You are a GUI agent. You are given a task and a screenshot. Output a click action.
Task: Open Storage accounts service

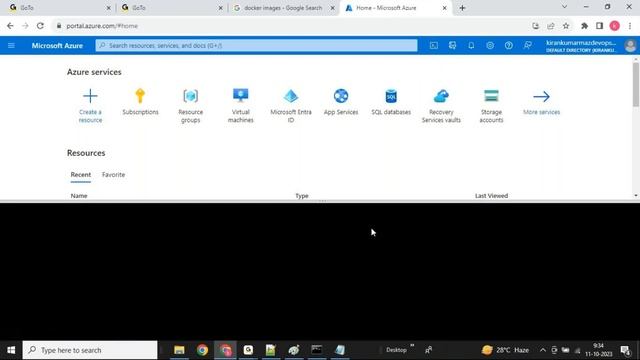(491, 106)
